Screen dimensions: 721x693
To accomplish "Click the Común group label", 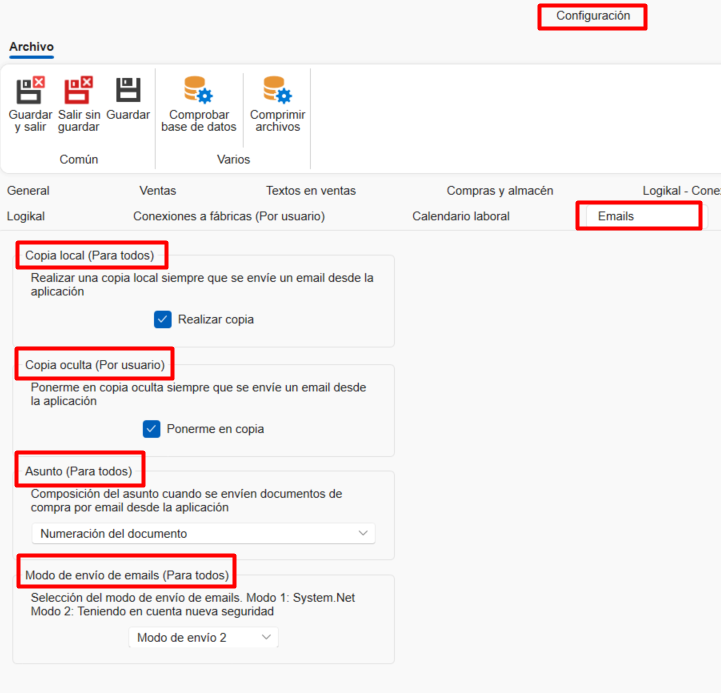I will click(79, 160).
